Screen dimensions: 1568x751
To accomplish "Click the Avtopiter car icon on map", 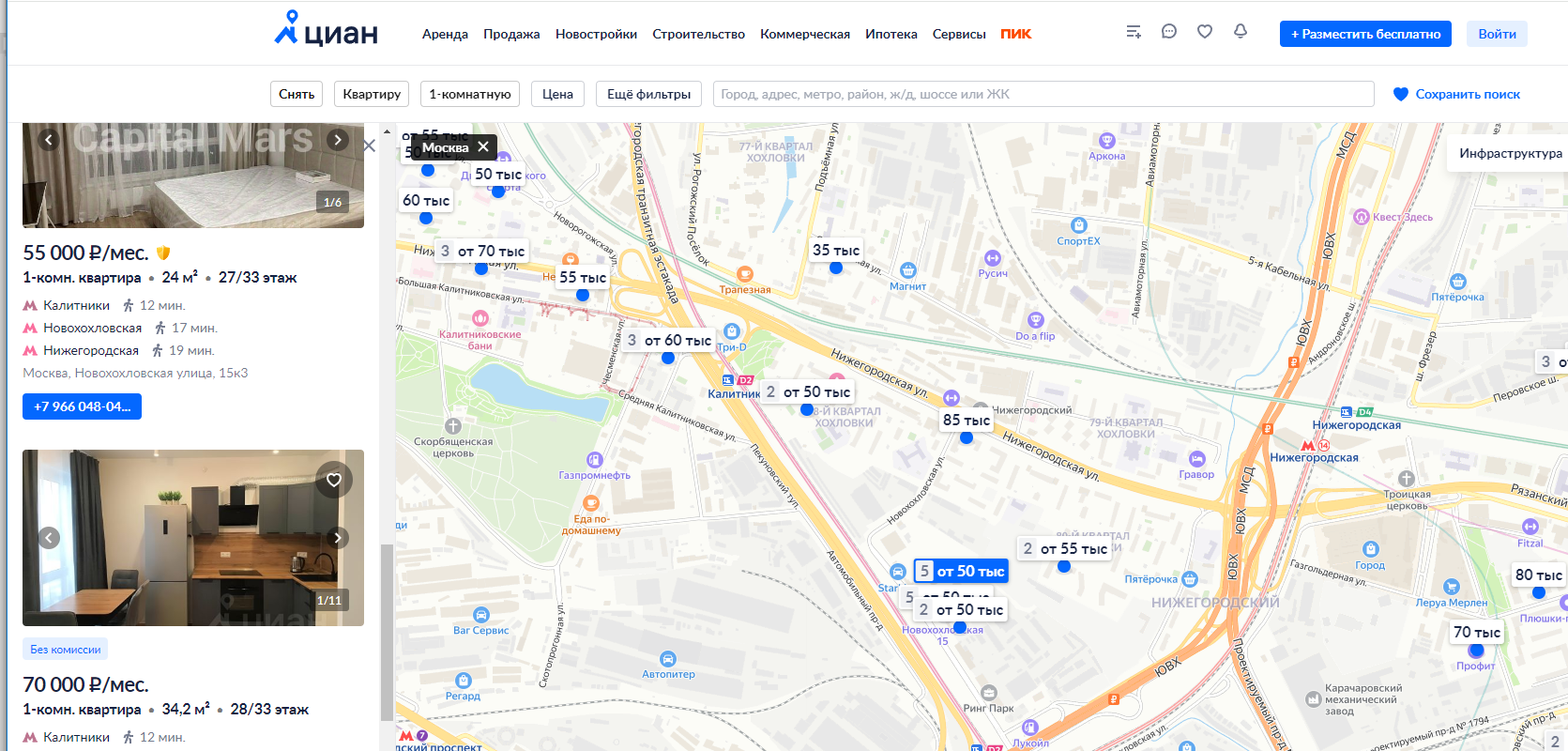I will [668, 659].
